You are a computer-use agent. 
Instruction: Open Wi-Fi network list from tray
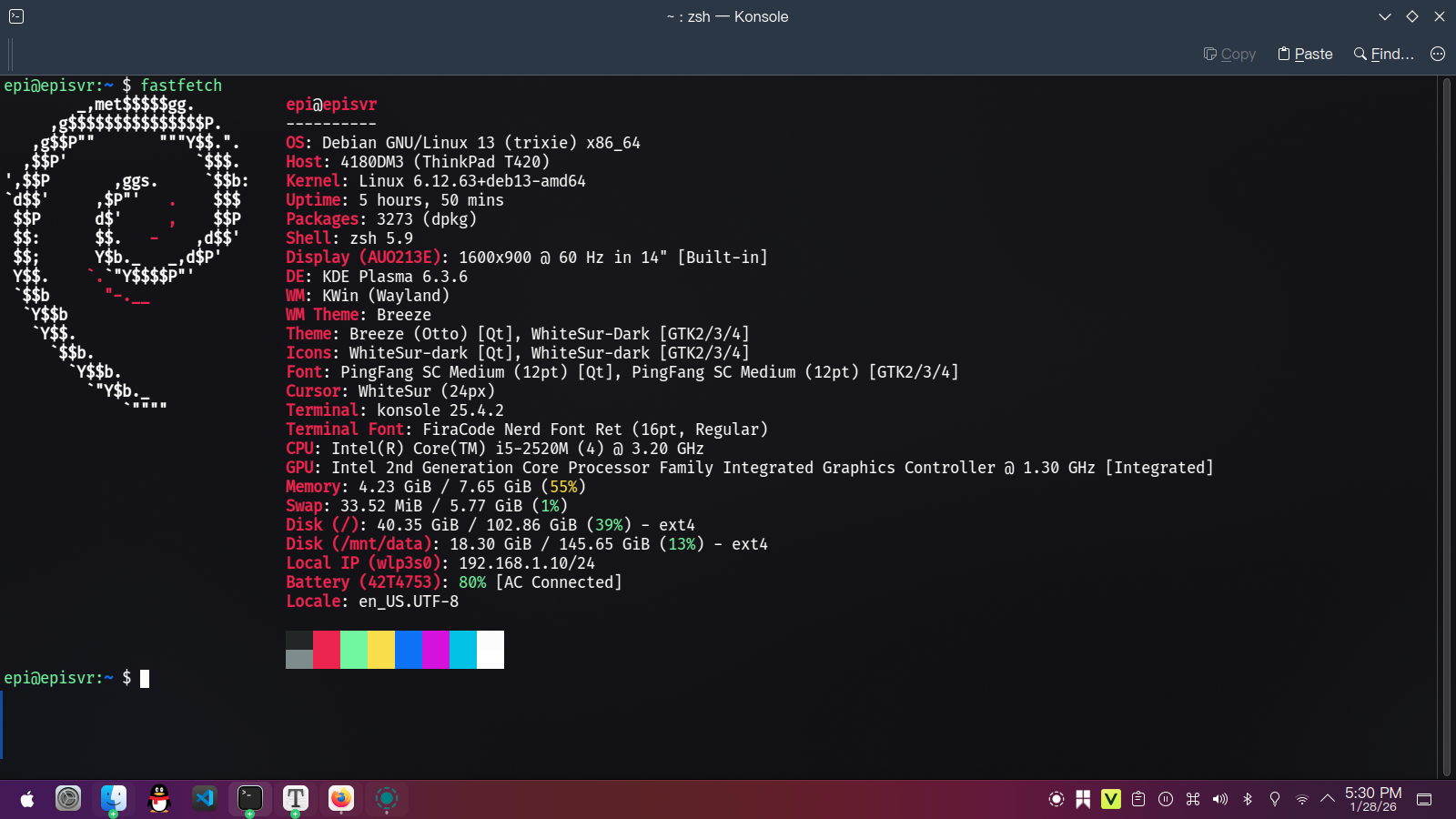tap(1302, 799)
